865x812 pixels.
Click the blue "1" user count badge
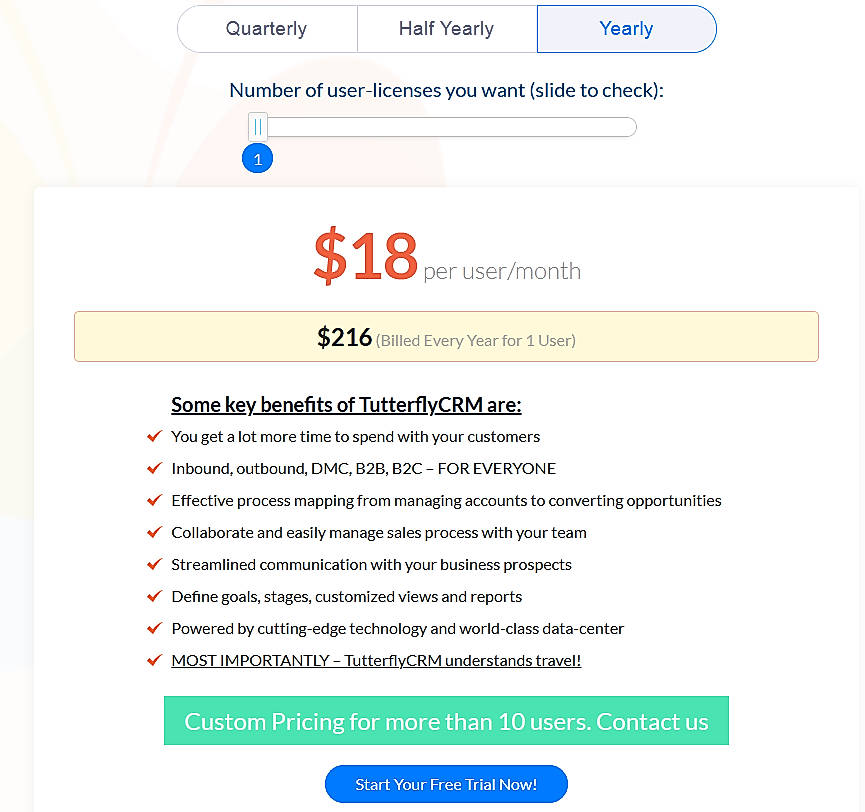[257, 158]
